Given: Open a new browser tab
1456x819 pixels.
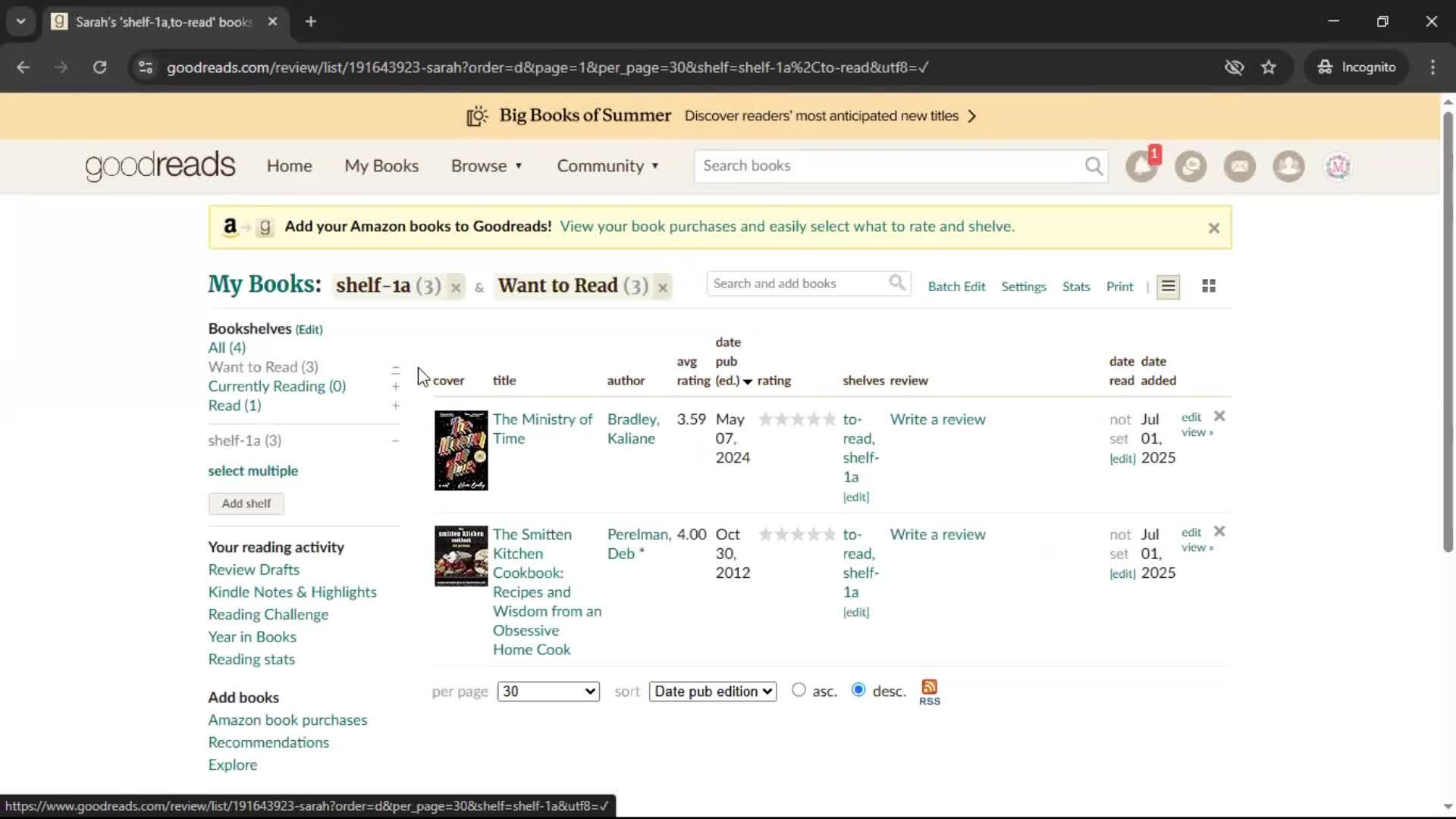Looking at the screenshot, I should [311, 22].
